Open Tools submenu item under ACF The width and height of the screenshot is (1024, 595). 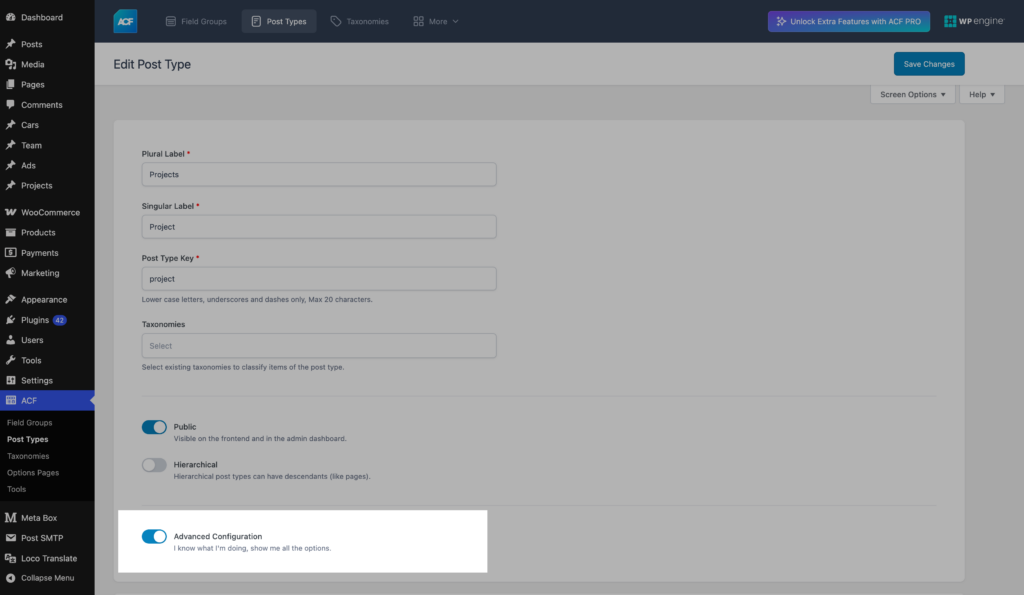pos(16,489)
